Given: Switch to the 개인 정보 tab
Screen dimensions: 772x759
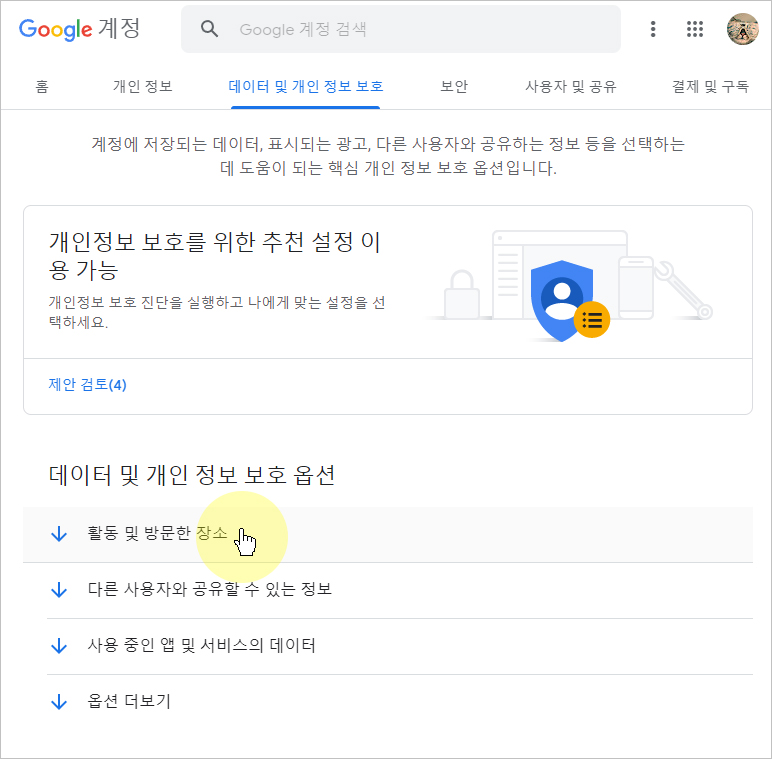Looking at the screenshot, I should 143,87.
